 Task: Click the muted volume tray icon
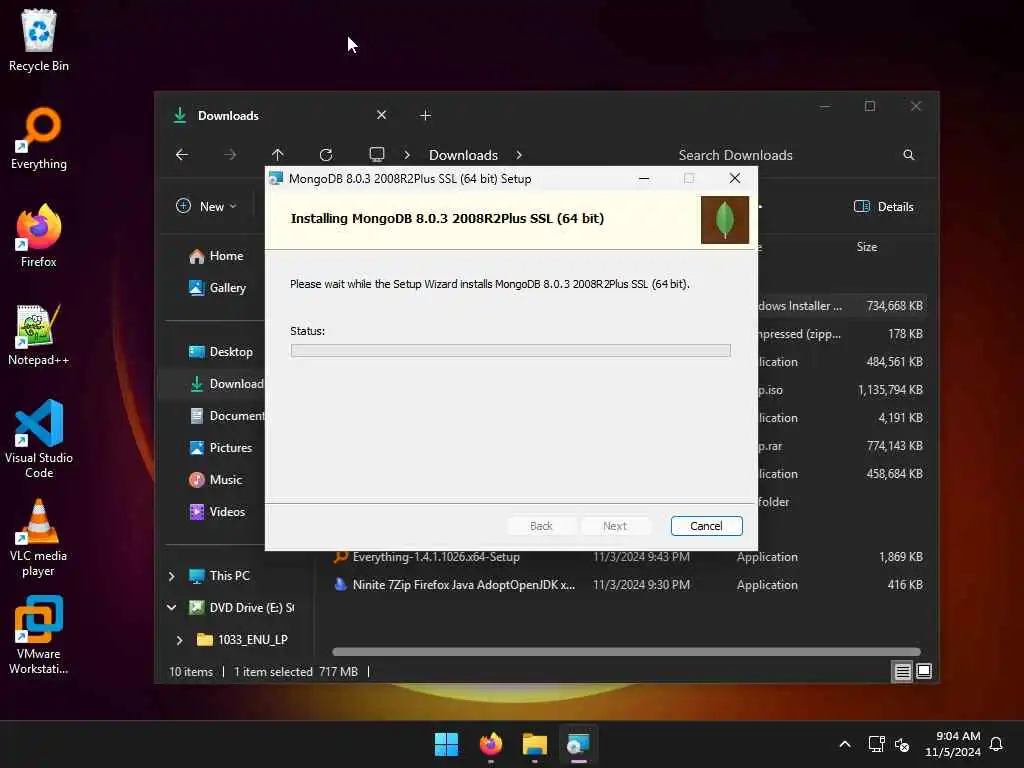(x=902, y=744)
